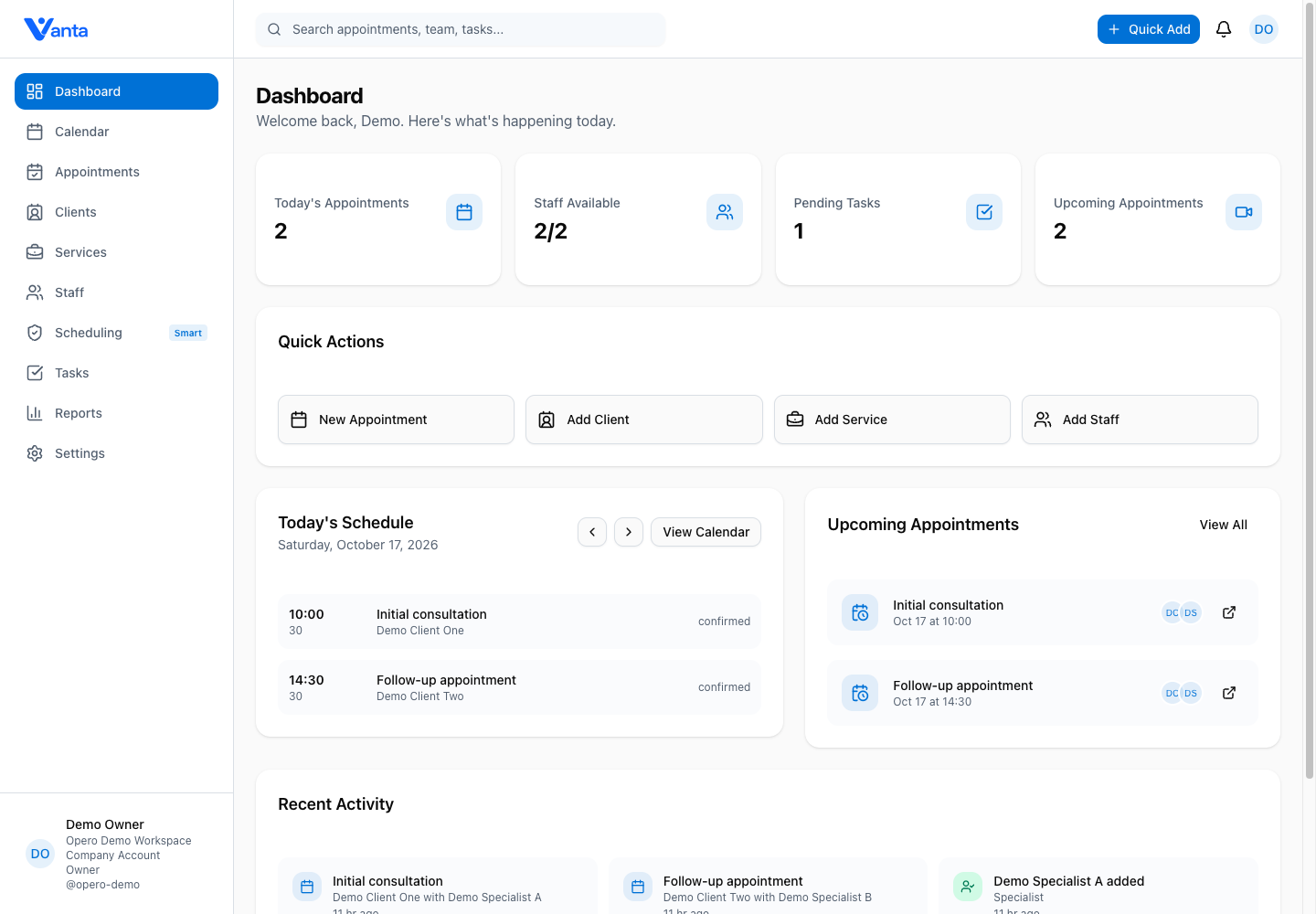The image size is (1316, 914).
Task: Click the calendar-clock icon beside Oct 17 at 14:30
Action: coord(860,693)
